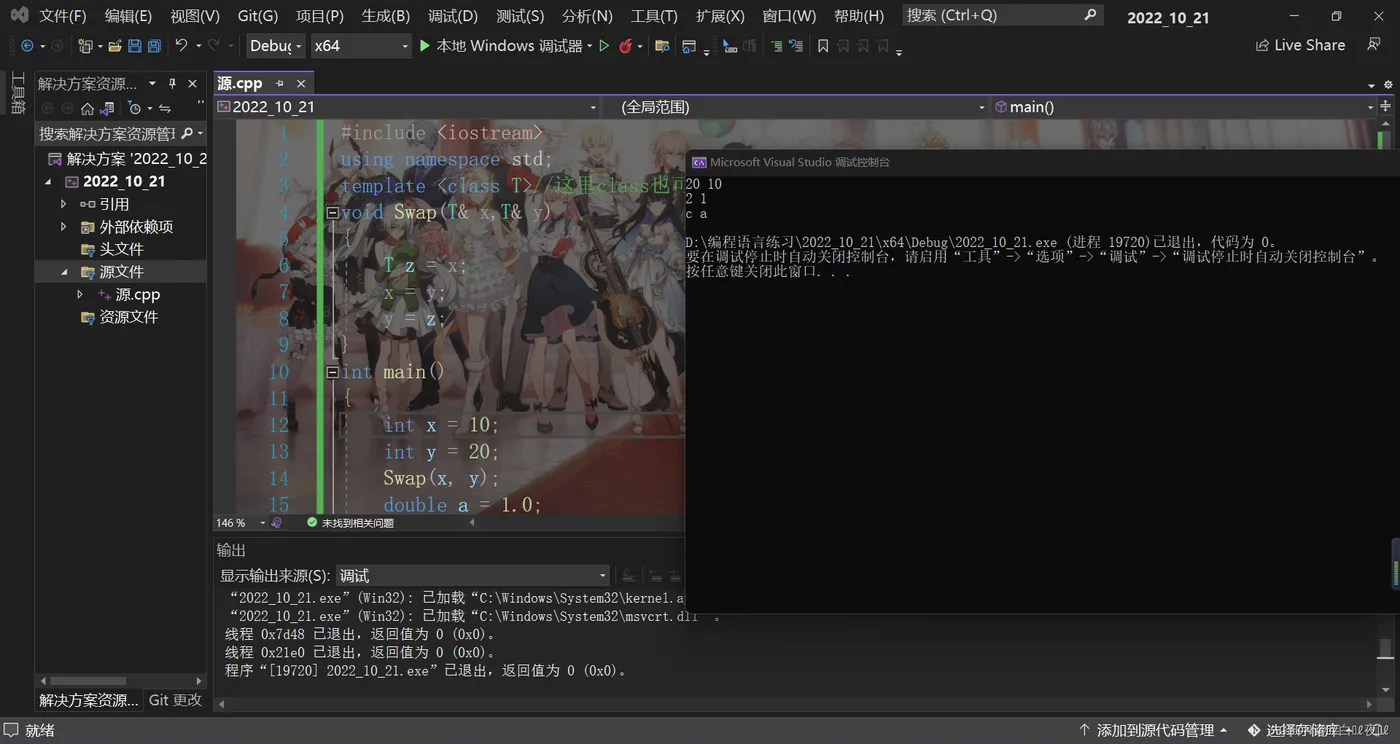This screenshot has height=744, width=1400.
Task: Open the Debug configuration dropdown
Action: [275, 46]
